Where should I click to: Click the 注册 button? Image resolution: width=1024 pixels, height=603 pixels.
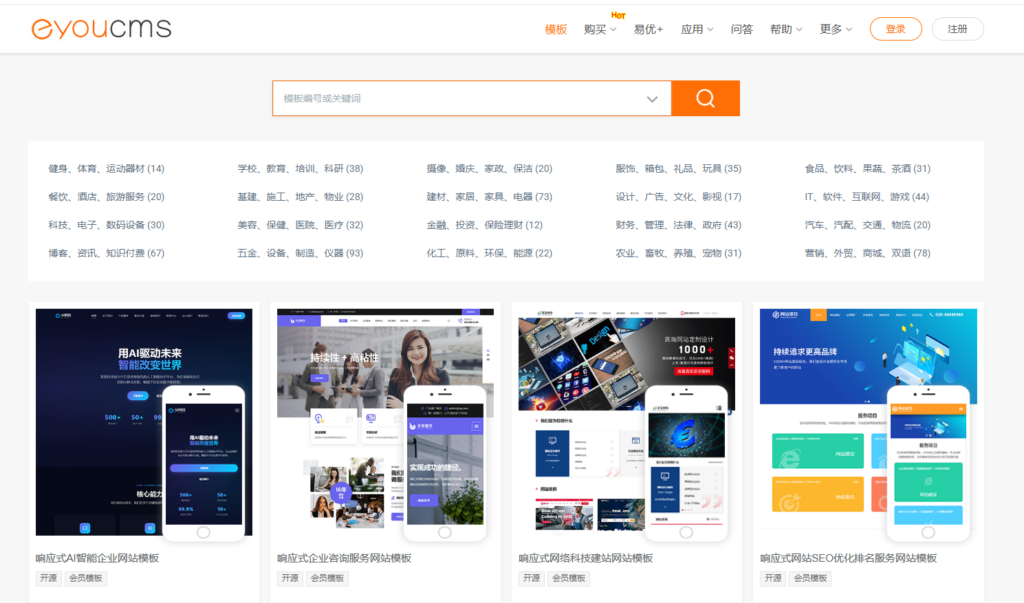[x=957, y=28]
